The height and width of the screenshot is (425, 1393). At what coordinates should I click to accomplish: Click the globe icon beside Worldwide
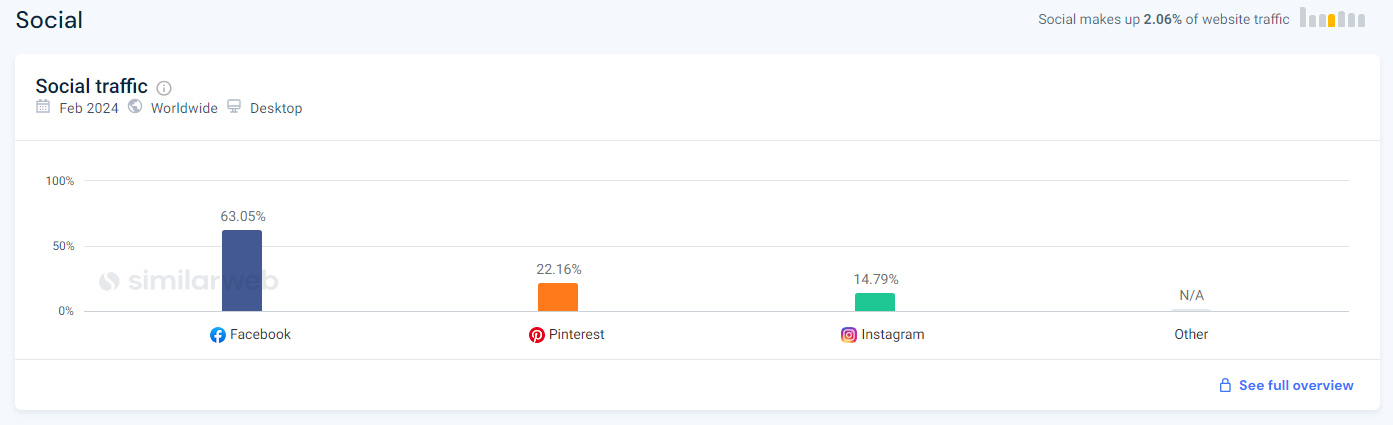135,107
